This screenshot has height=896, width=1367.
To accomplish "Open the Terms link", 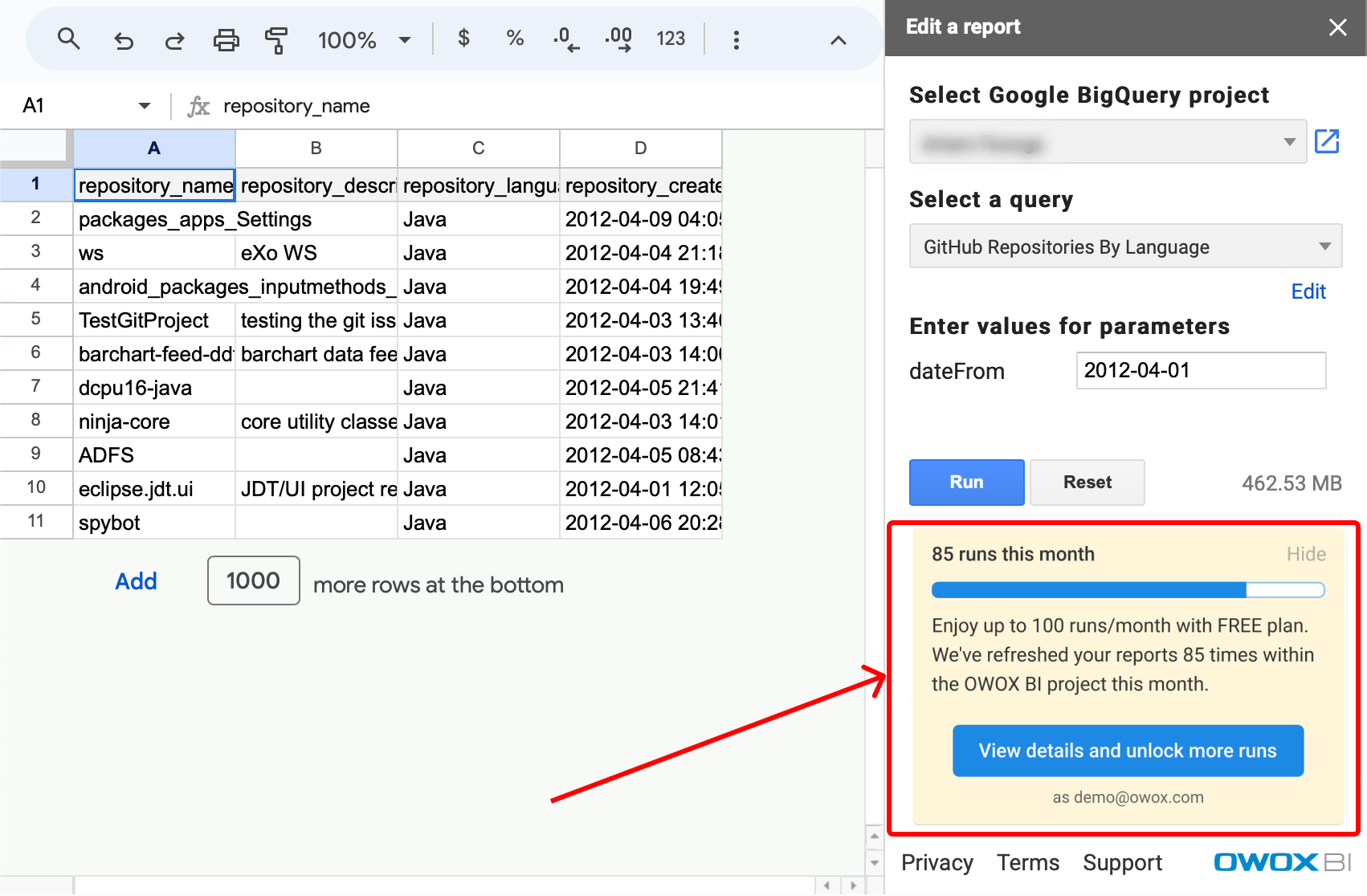I will 1028,862.
